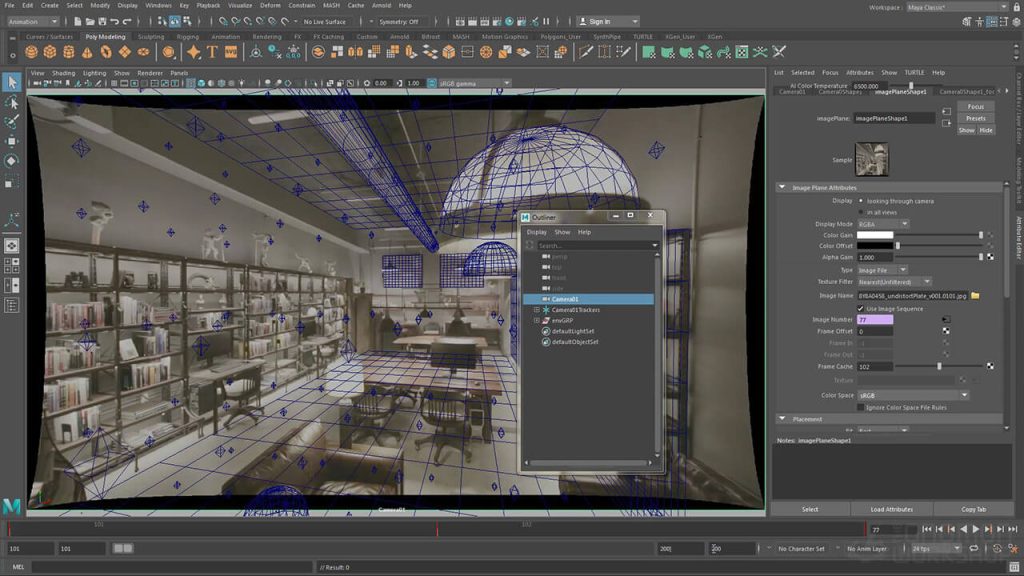Check Ignore Color Space File Rules

(861, 408)
